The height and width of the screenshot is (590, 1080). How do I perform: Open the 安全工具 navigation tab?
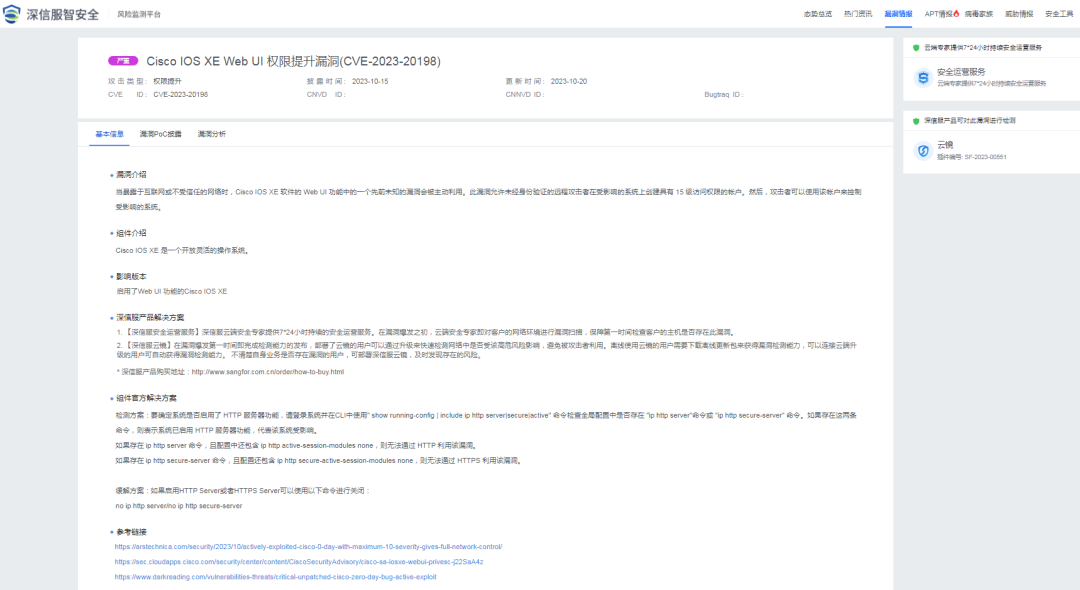[1059, 14]
